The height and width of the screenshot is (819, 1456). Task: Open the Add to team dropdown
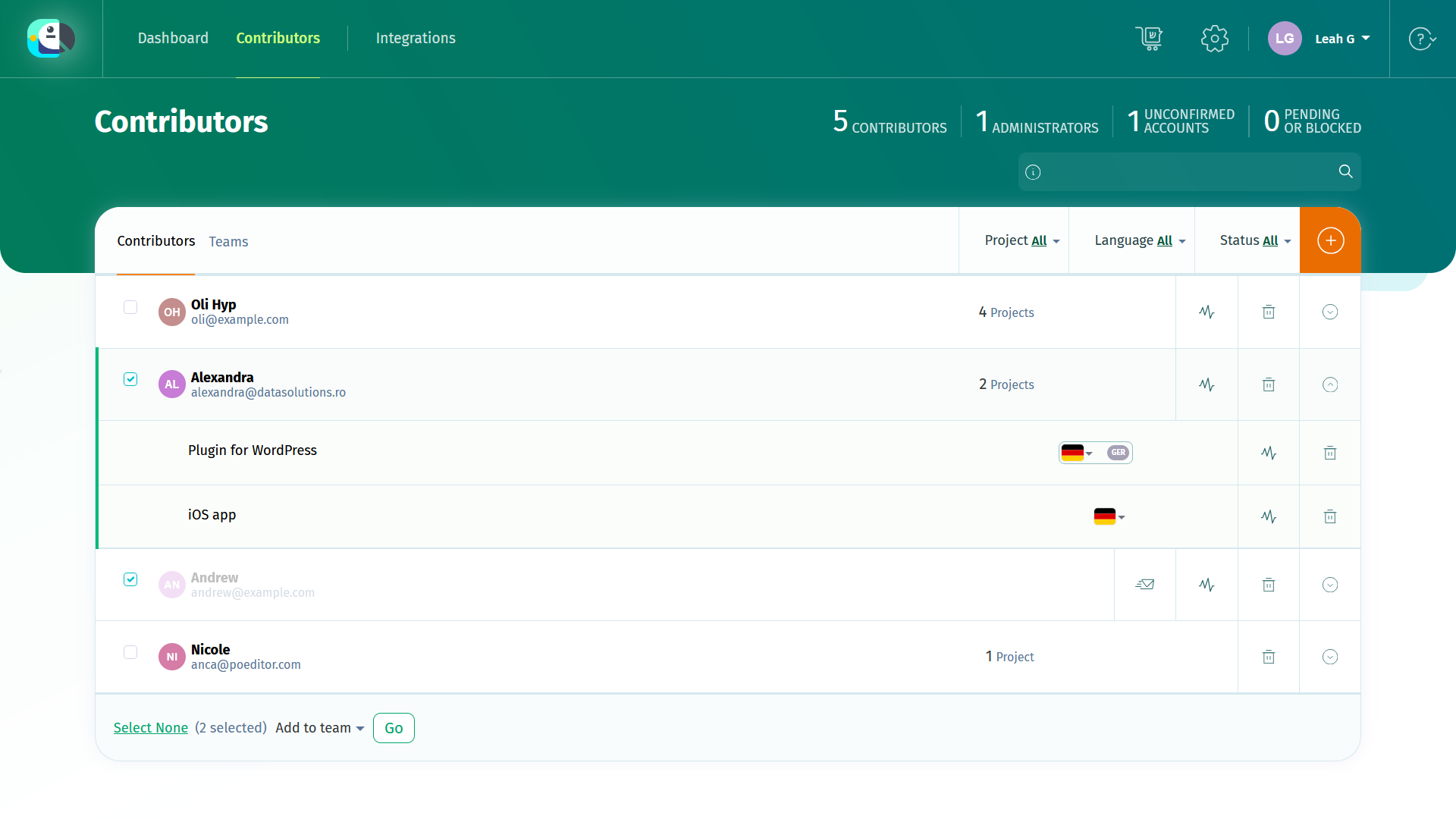pos(320,728)
